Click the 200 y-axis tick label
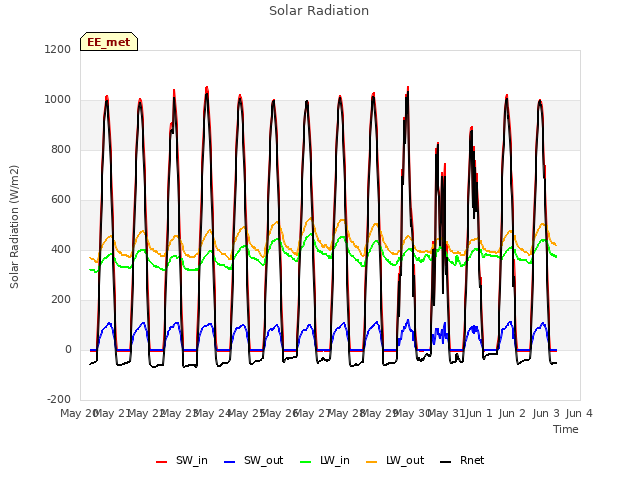Screen dimensions: 640x480 pos(61,300)
